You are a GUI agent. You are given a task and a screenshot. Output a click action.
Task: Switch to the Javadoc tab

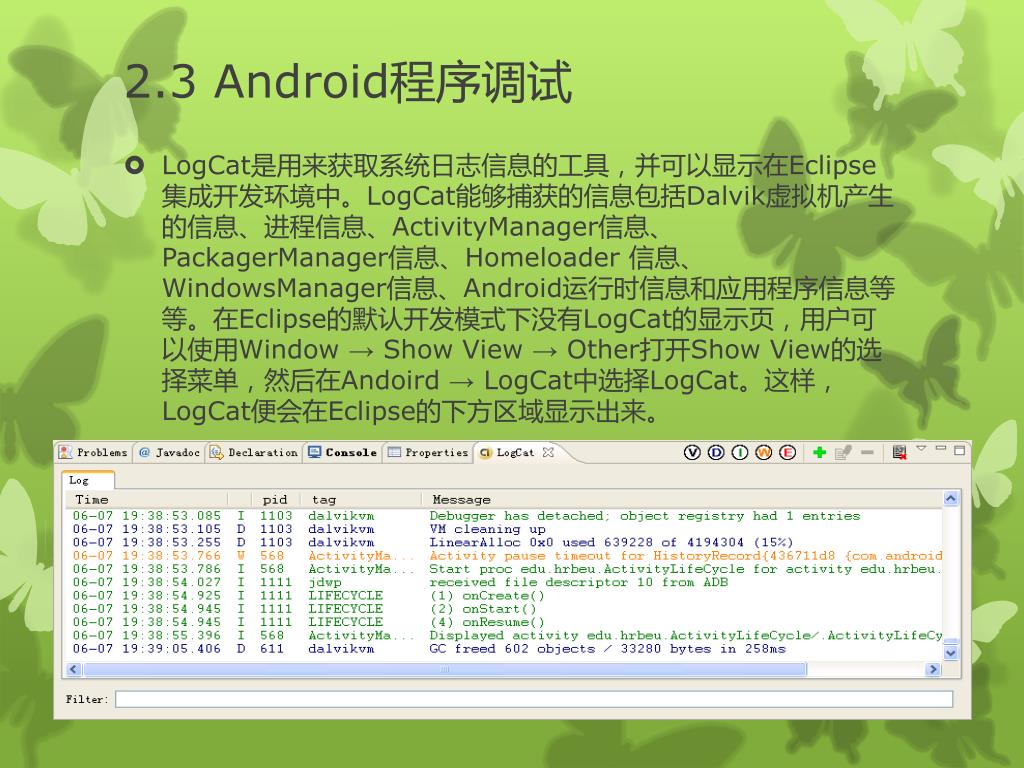coord(170,452)
